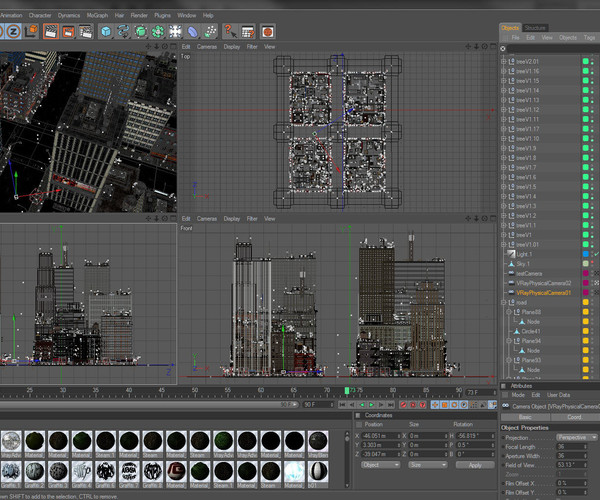Click the red record keyframe button
600x500 pixels.
click(403, 404)
